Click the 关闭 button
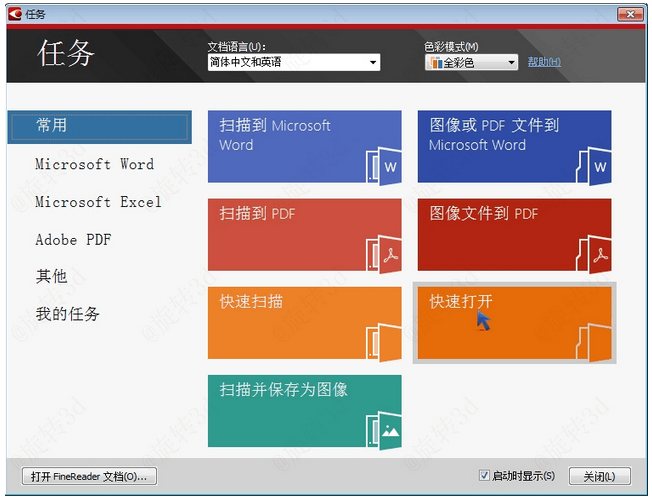This screenshot has width=652, height=501. (x=599, y=476)
